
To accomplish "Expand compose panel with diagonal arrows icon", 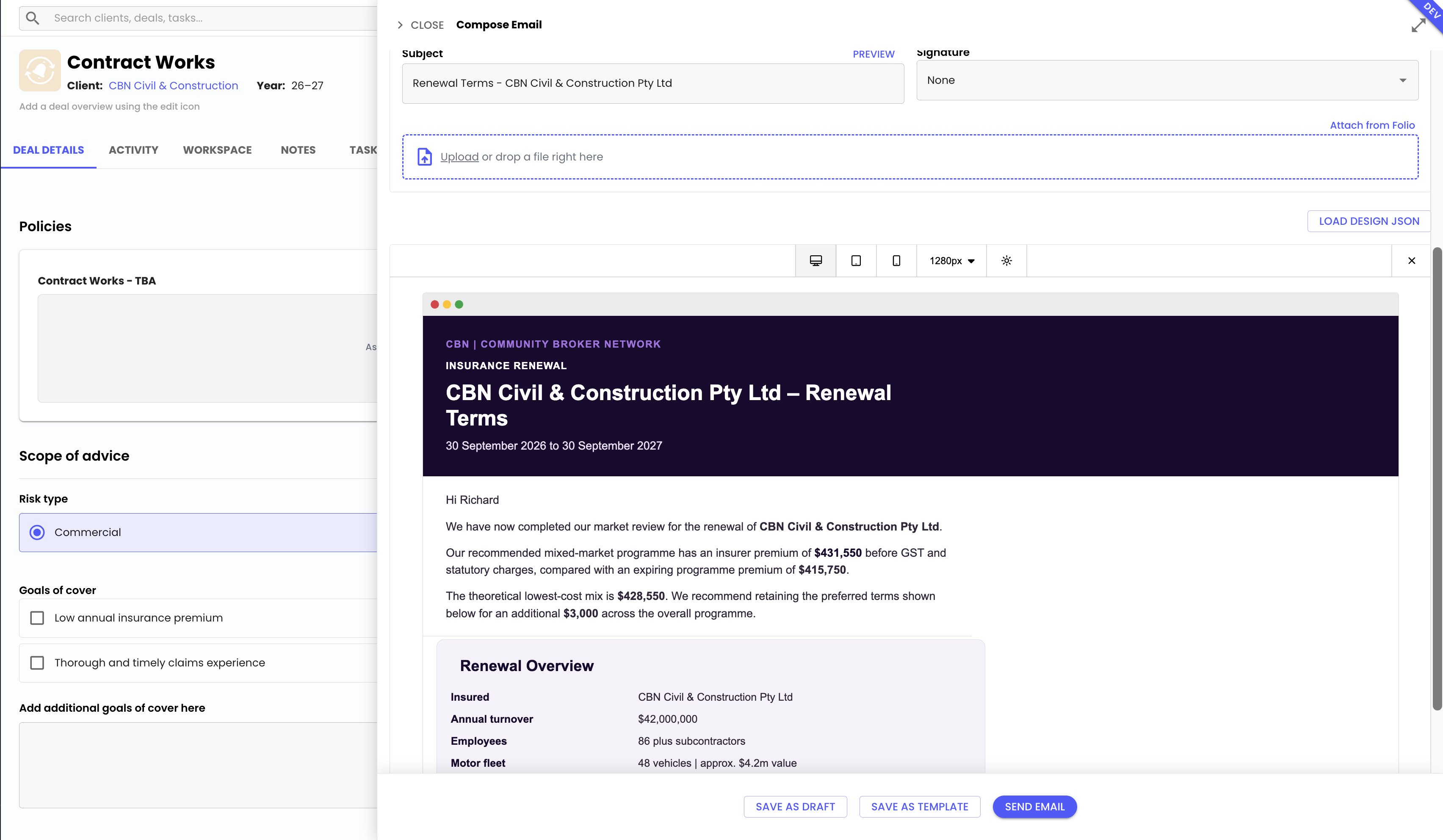I will pyautogui.click(x=1418, y=26).
